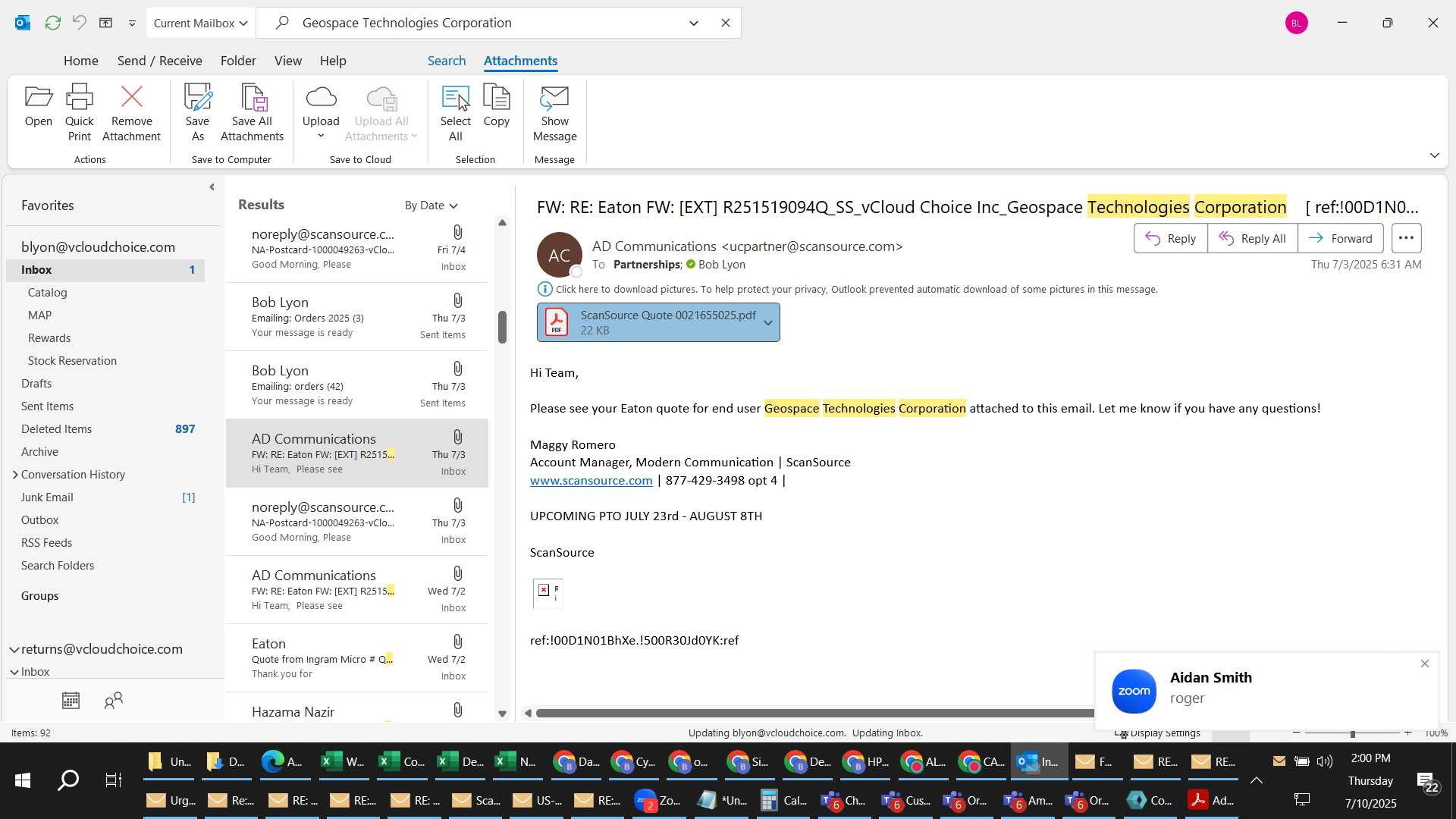Open Zoom app from taskbar
This screenshot has width=1456, height=819.
(658, 800)
